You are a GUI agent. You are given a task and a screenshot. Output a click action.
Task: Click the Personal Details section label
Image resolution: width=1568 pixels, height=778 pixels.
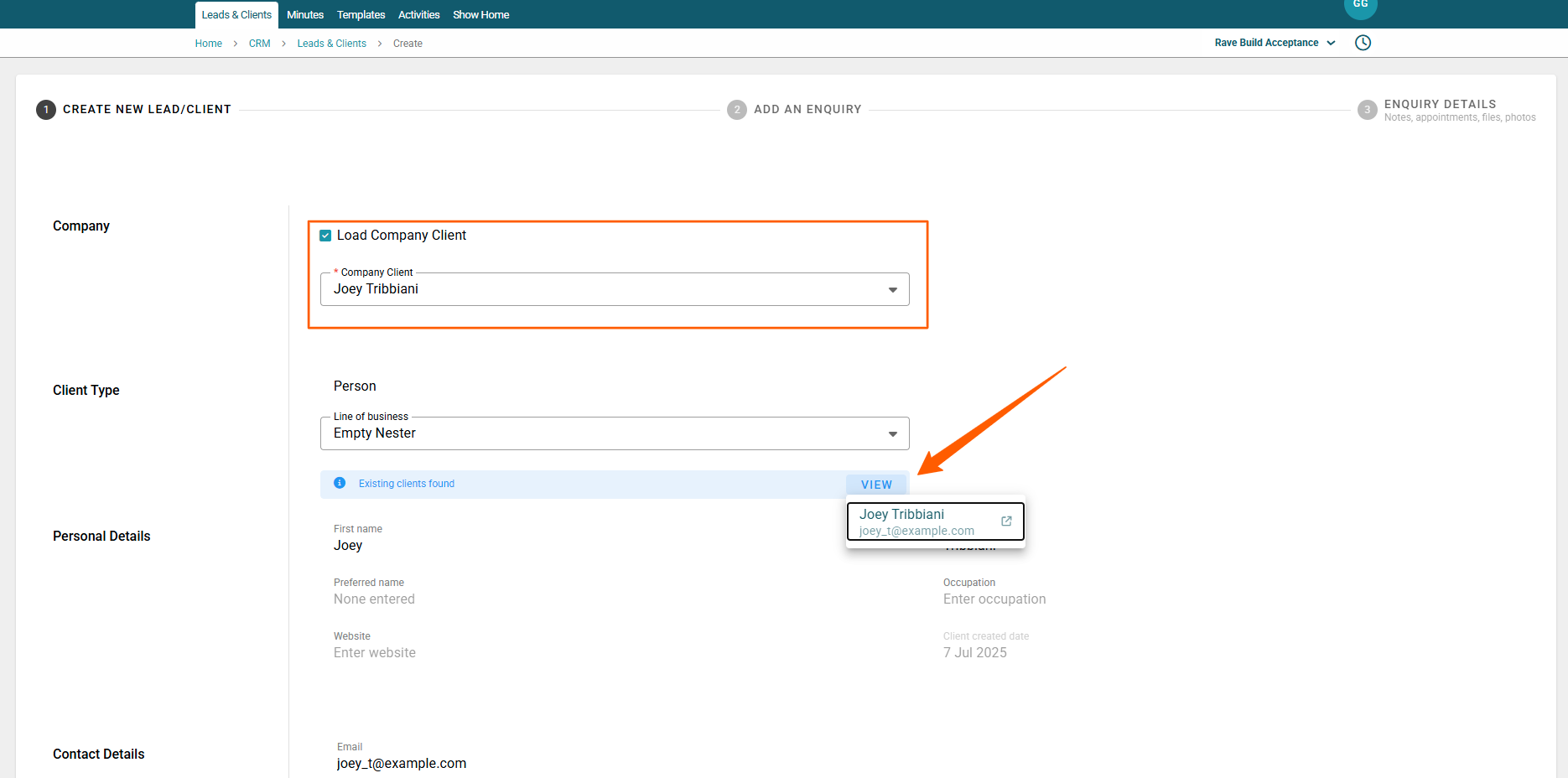101,537
